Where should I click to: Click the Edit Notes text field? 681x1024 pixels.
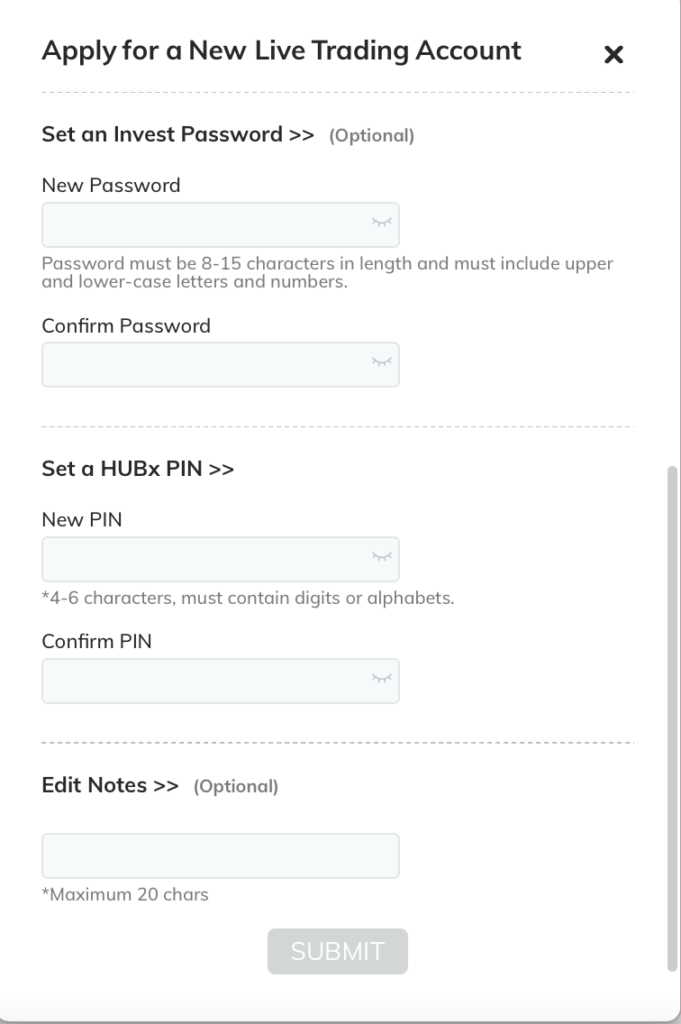coord(221,856)
